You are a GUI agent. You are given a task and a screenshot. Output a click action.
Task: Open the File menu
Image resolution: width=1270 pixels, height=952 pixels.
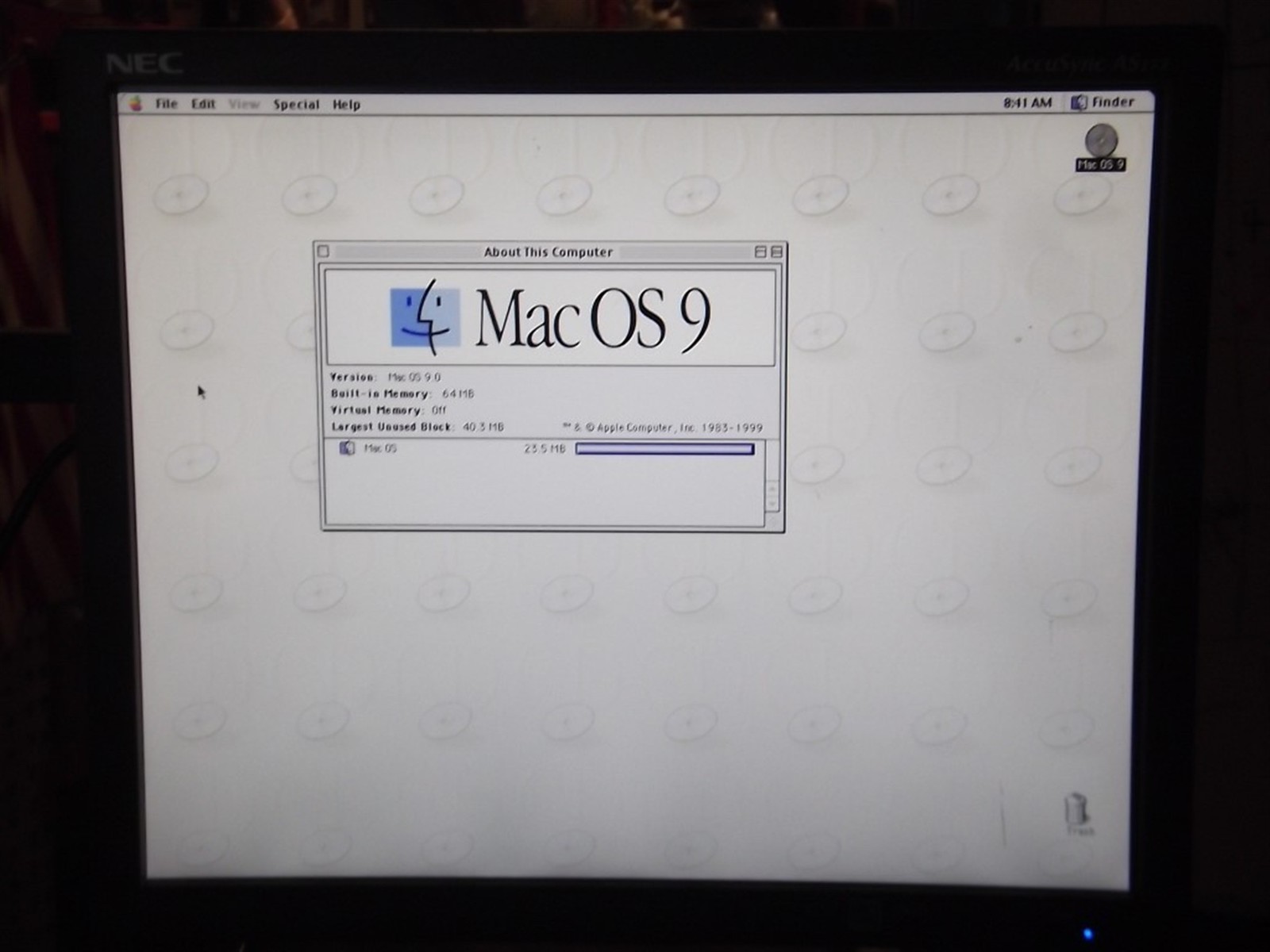click(167, 104)
